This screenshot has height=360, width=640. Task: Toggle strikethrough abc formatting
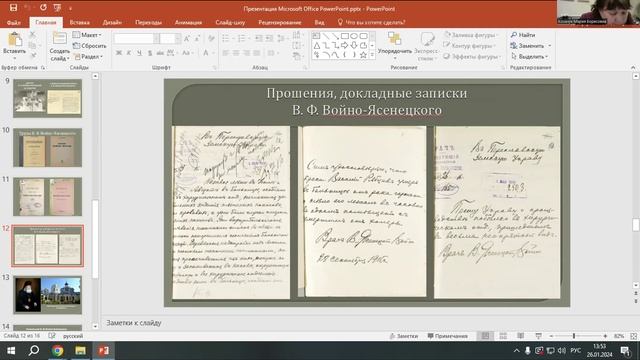coord(160,53)
